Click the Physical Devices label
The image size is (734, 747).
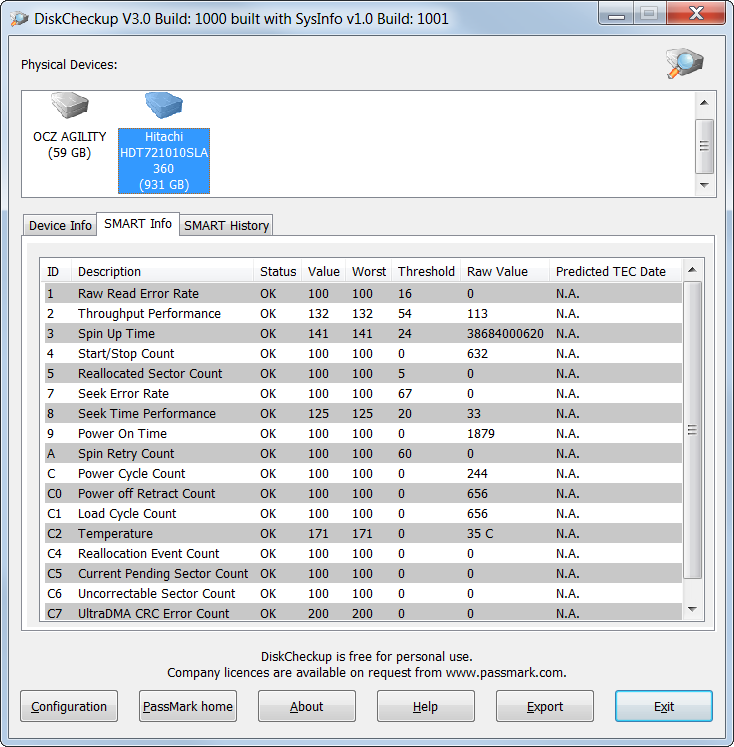pyautogui.click(x=69, y=64)
